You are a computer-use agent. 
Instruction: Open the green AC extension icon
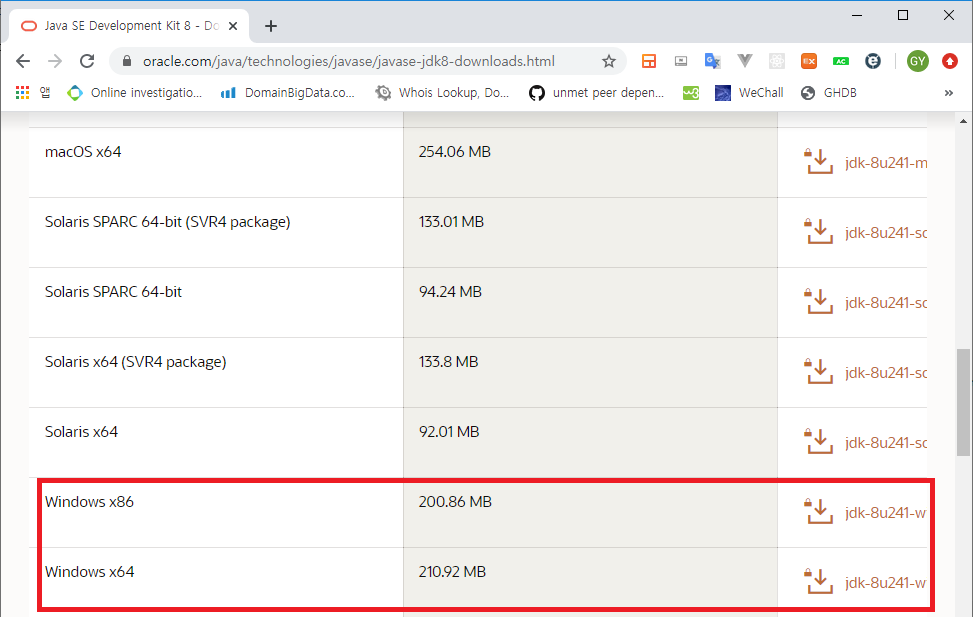(841, 61)
